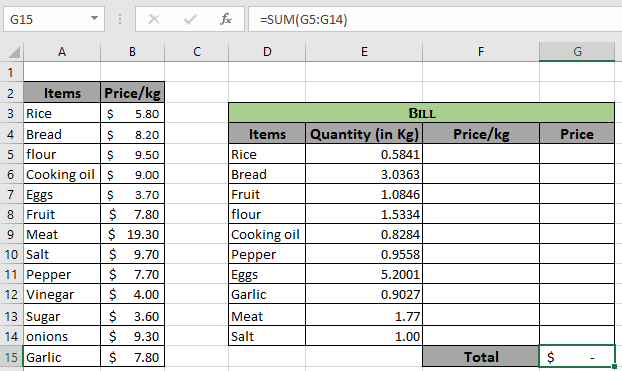Select the quantity cell 0.5841
The width and height of the screenshot is (622, 371).
point(364,154)
